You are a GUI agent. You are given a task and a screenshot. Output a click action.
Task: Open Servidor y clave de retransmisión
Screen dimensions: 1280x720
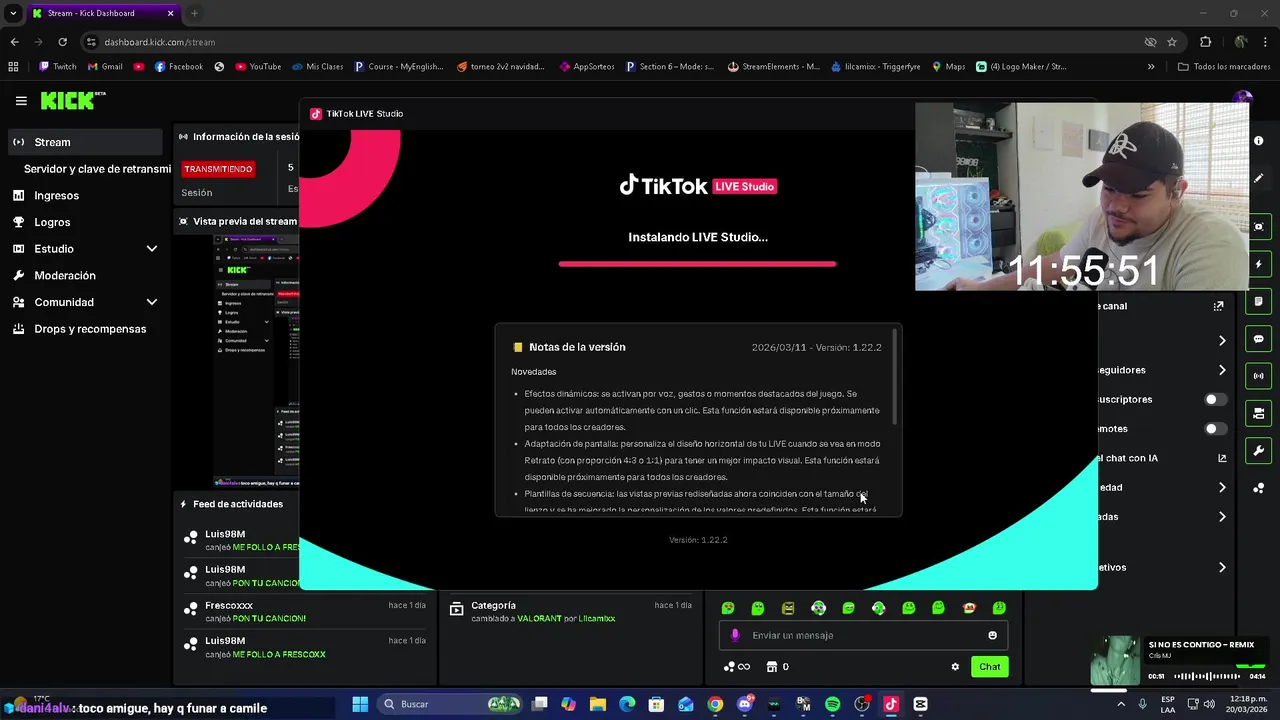(x=97, y=169)
